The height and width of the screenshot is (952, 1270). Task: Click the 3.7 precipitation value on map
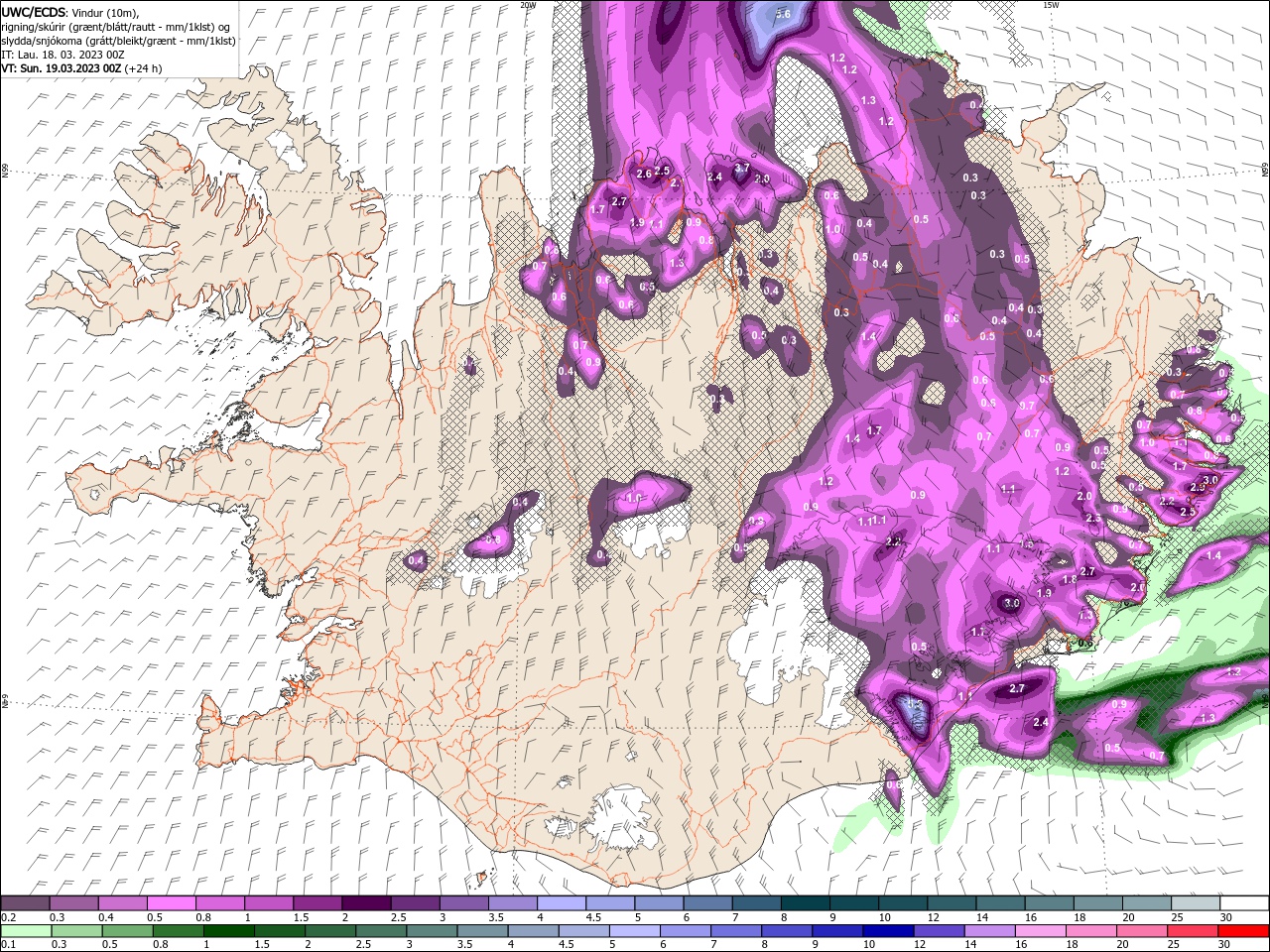(741, 169)
